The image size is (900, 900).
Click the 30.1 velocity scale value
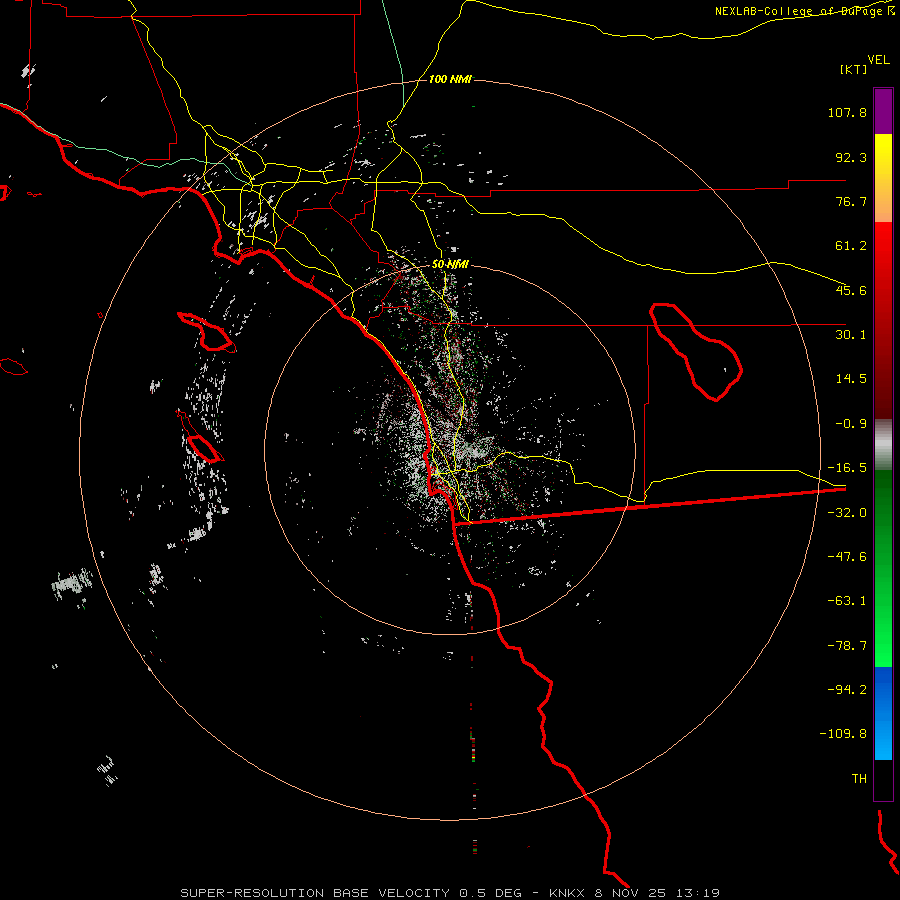(x=851, y=335)
